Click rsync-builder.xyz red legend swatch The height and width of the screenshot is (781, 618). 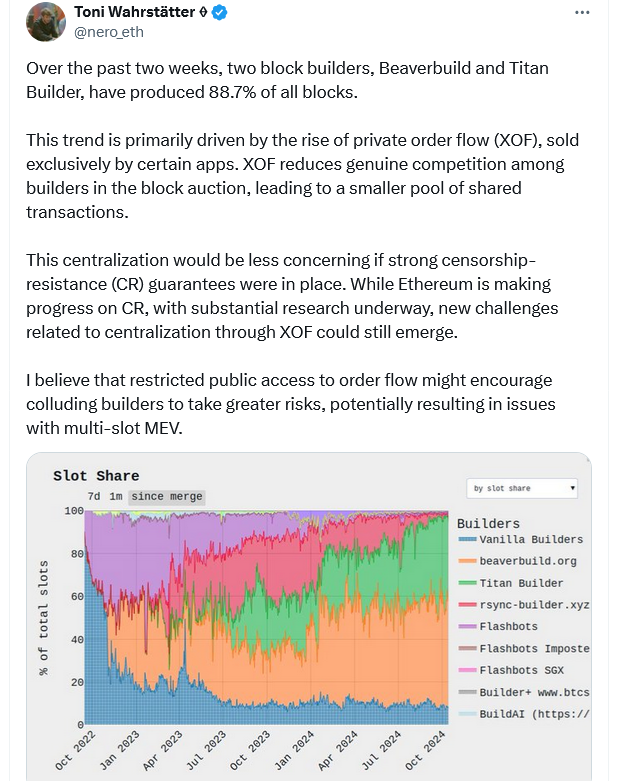click(467, 605)
